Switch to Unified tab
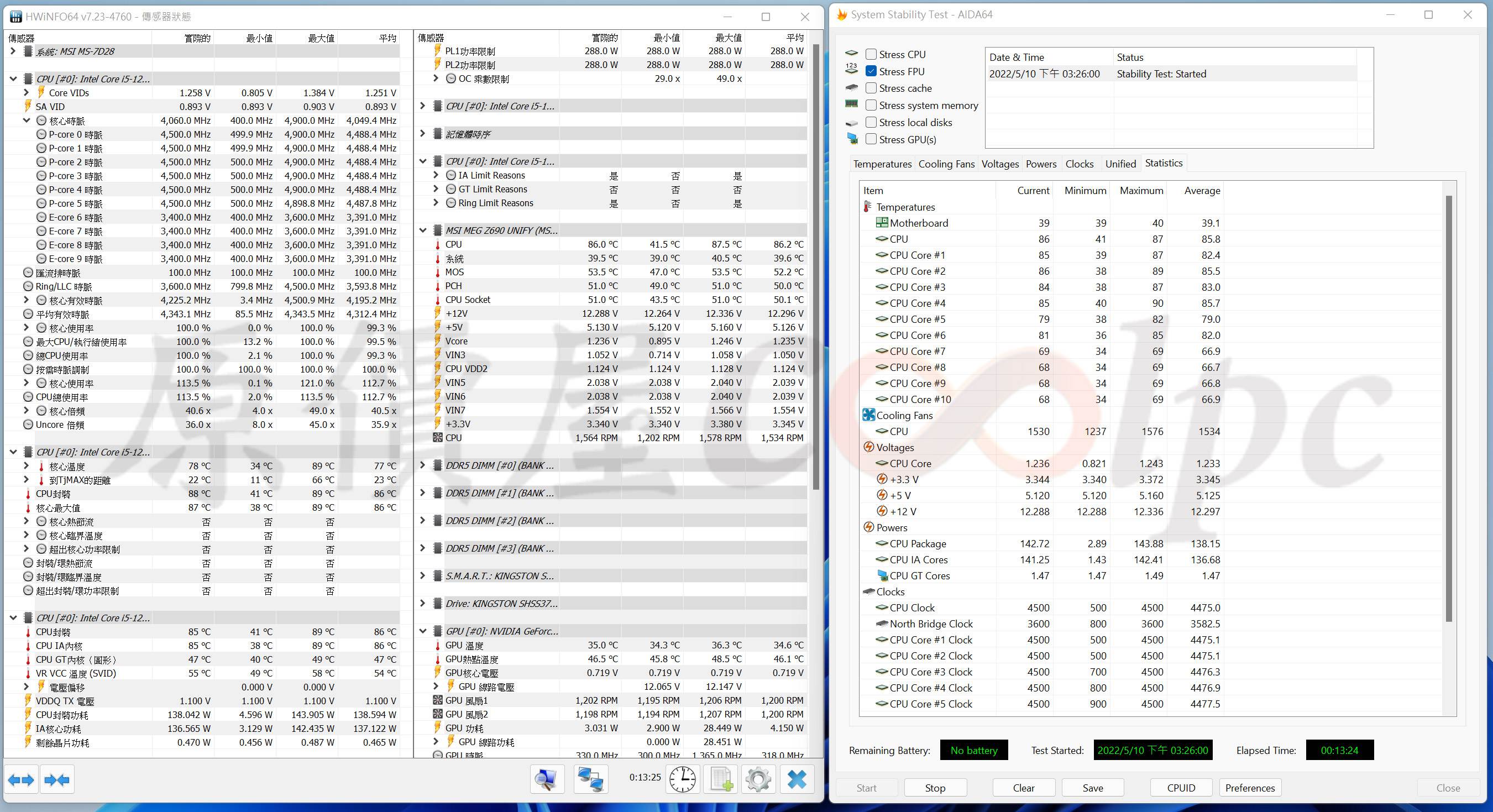Viewport: 1493px width, 812px height. pyautogui.click(x=1120, y=164)
